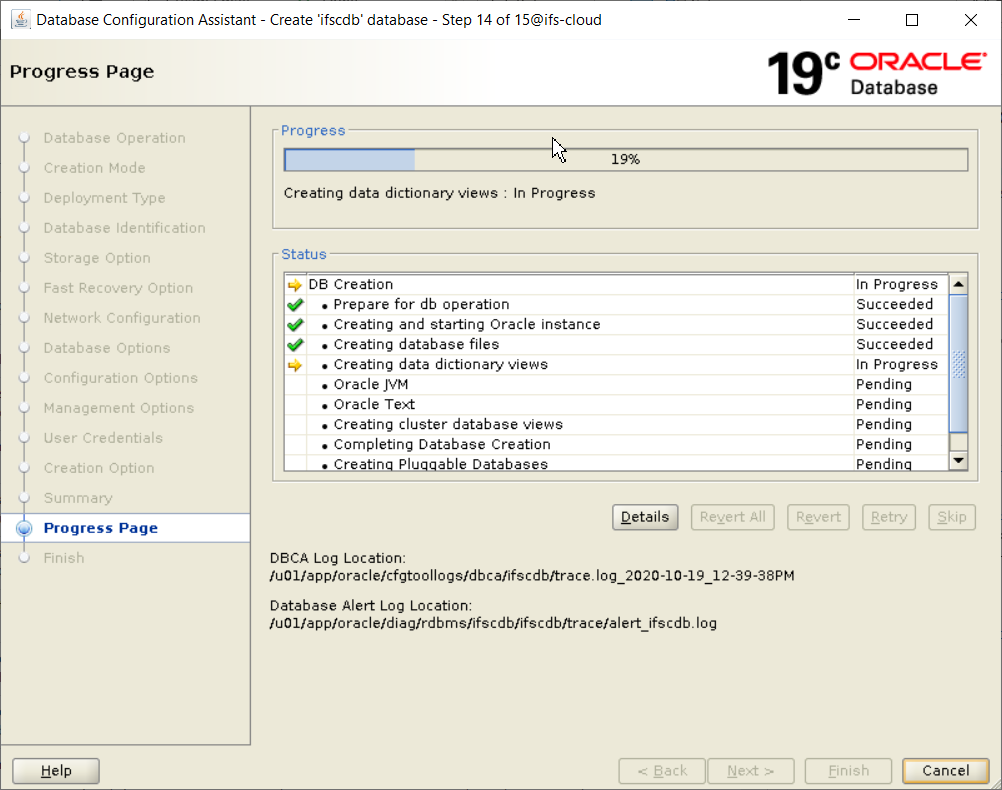Image resolution: width=1002 pixels, height=790 pixels.
Task: Minimize the Database Configuration Assistant window
Action: point(854,20)
